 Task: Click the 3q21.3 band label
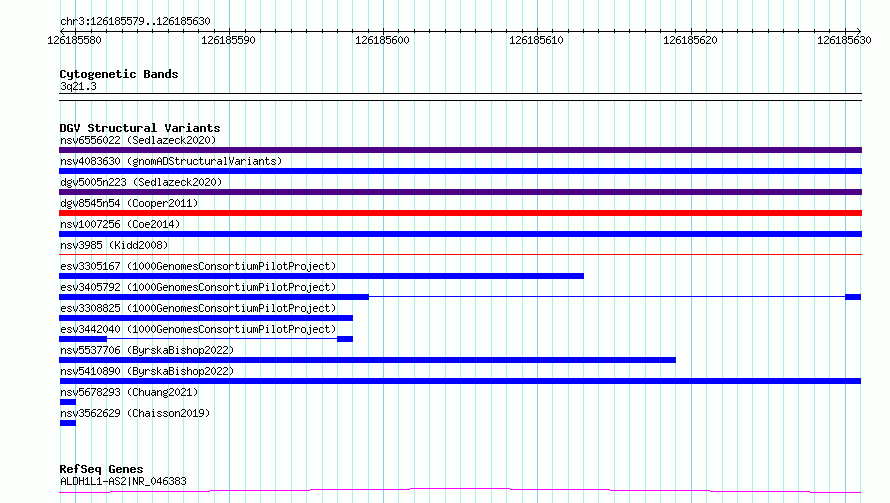point(78,86)
